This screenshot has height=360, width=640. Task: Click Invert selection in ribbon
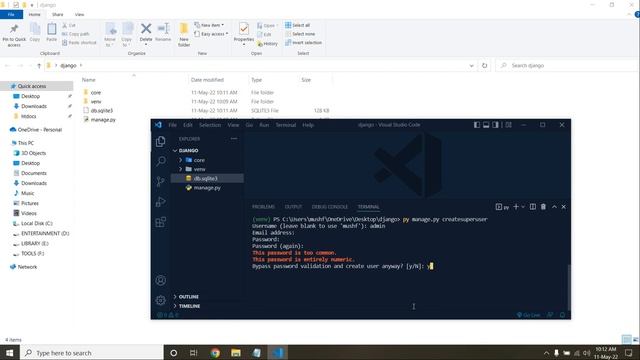(x=303, y=42)
